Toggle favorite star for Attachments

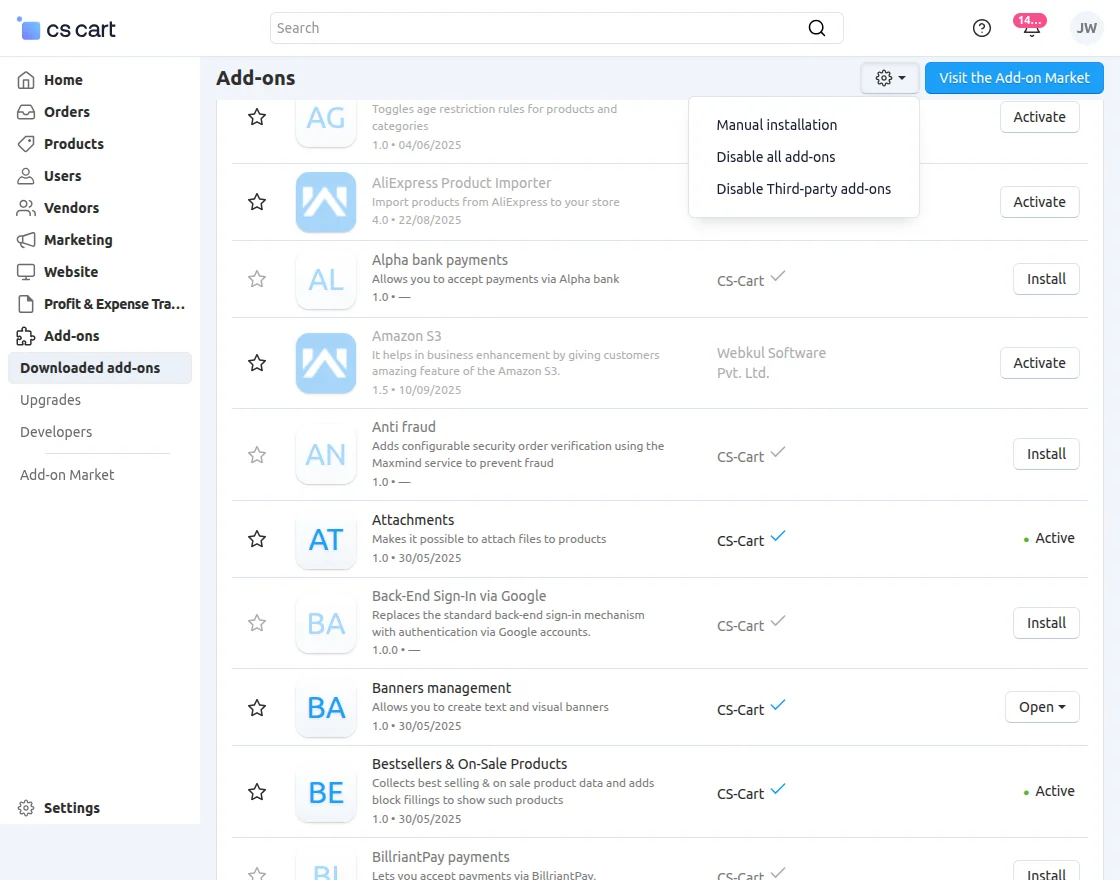click(257, 539)
